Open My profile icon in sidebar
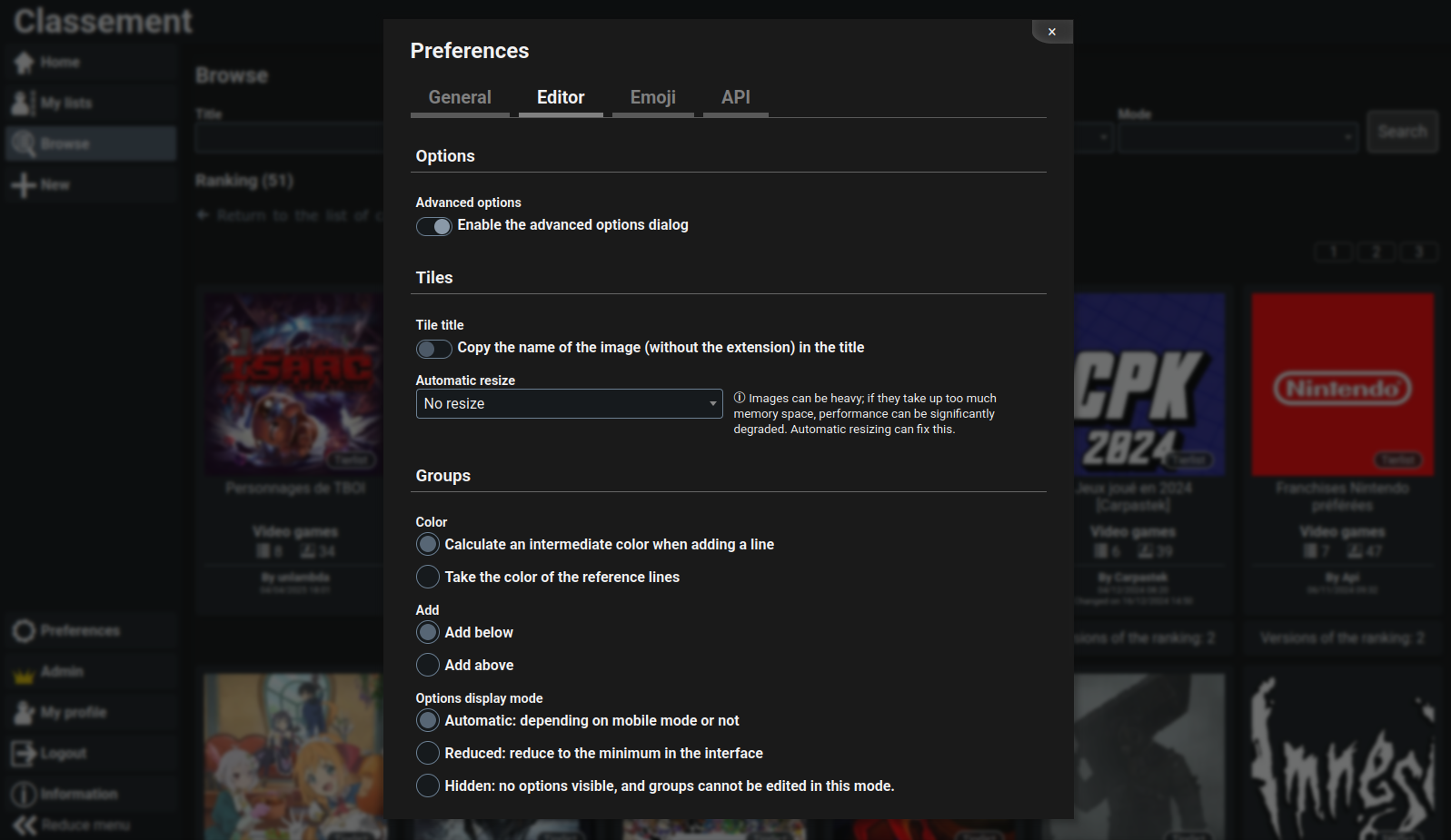The height and width of the screenshot is (840, 1451). point(24,712)
